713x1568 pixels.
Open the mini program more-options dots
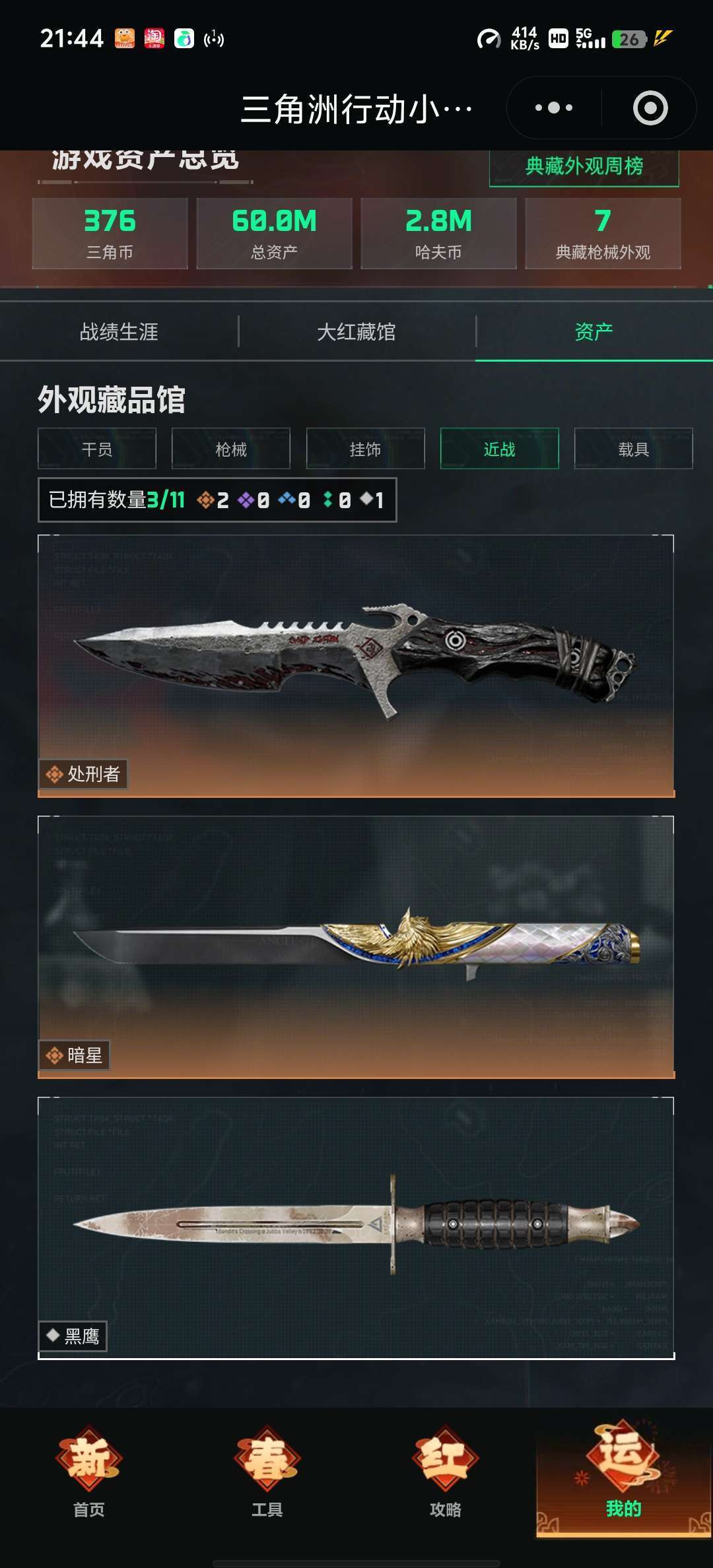coord(553,108)
